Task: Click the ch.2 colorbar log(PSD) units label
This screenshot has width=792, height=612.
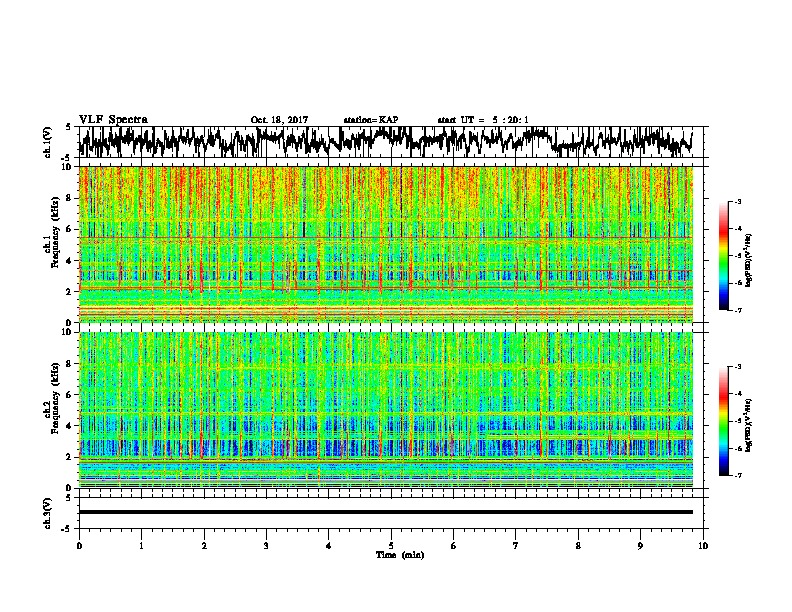Action: click(x=748, y=425)
